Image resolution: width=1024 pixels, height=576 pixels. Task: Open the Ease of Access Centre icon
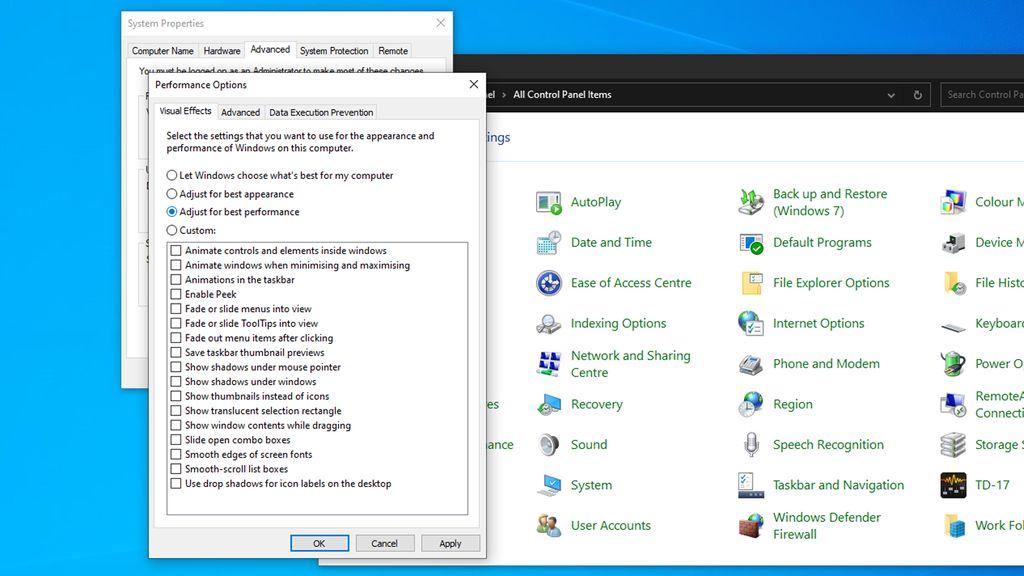[x=549, y=283]
